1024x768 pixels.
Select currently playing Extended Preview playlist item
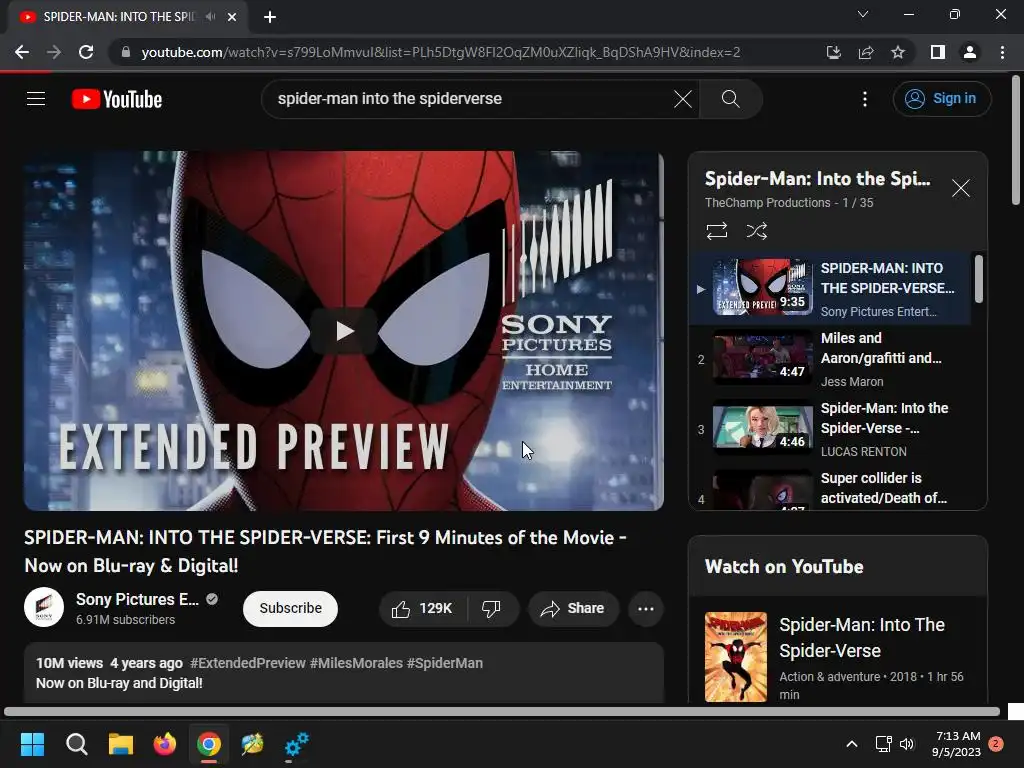(831, 289)
